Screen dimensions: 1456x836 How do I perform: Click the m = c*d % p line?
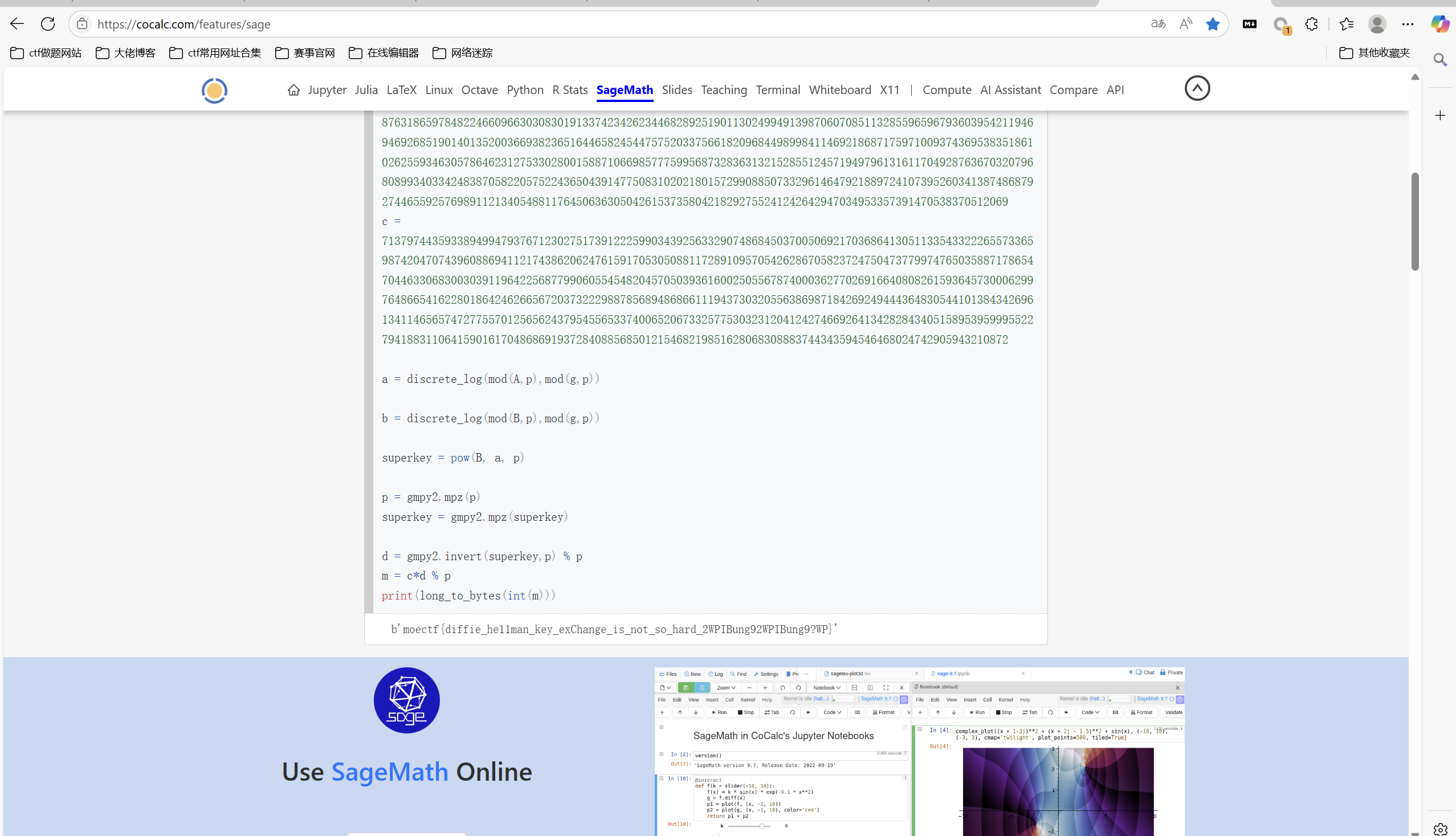coord(415,576)
